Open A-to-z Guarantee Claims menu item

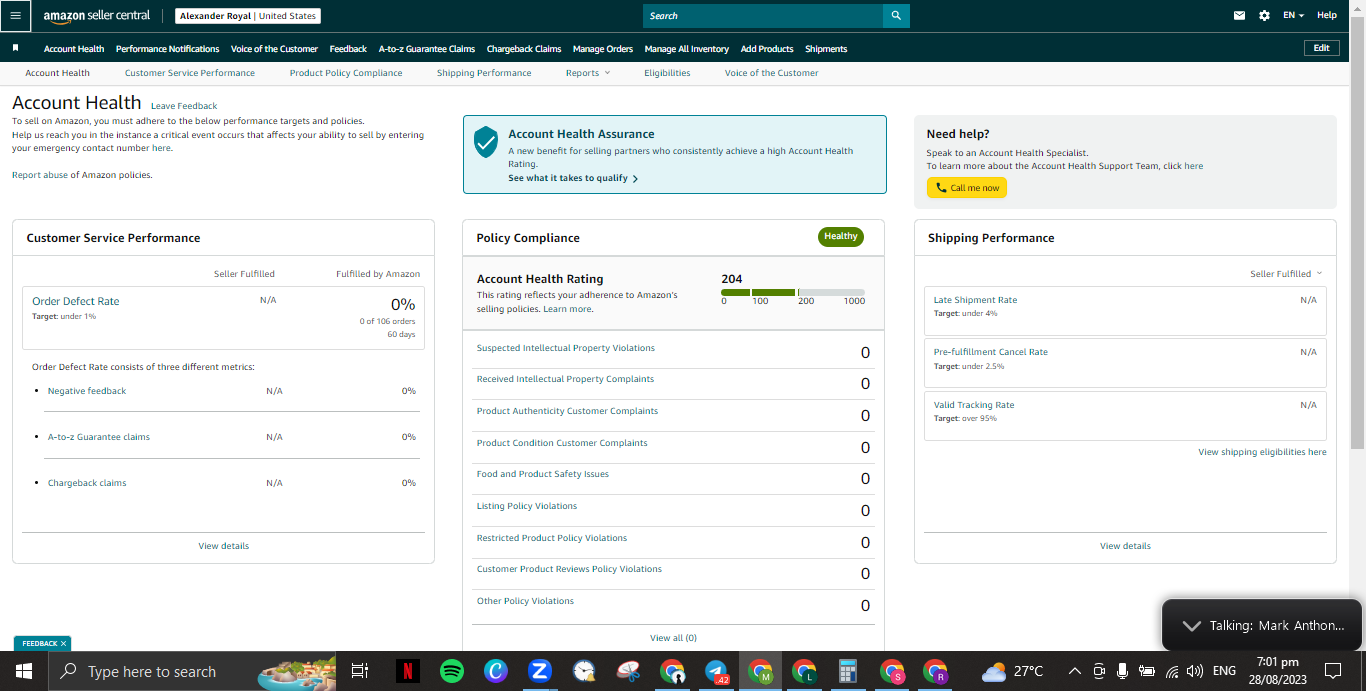click(x=427, y=48)
